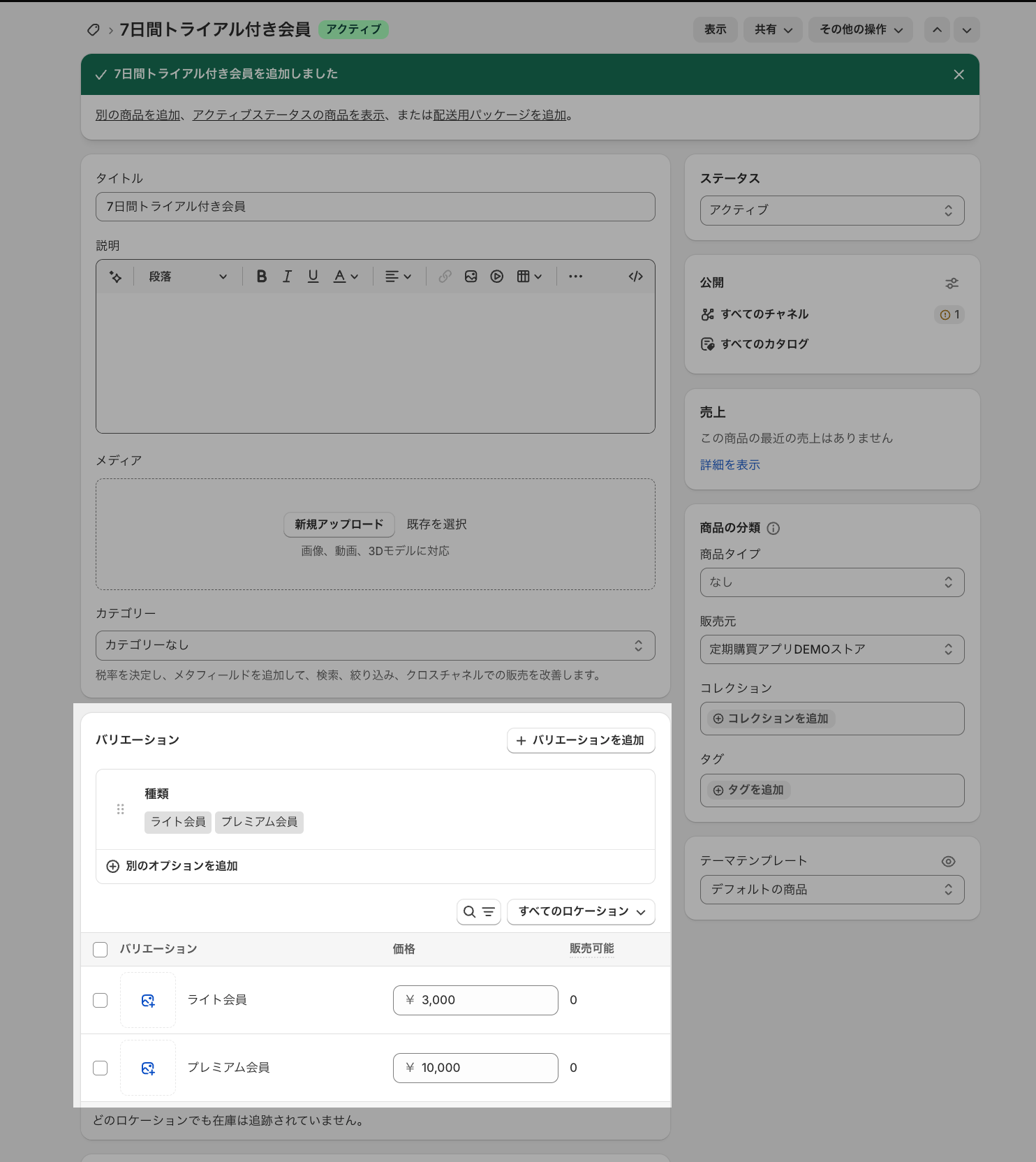This screenshot has width=1036, height=1162.
Task: Add image for ライト会員 variant
Action: pos(148,1001)
